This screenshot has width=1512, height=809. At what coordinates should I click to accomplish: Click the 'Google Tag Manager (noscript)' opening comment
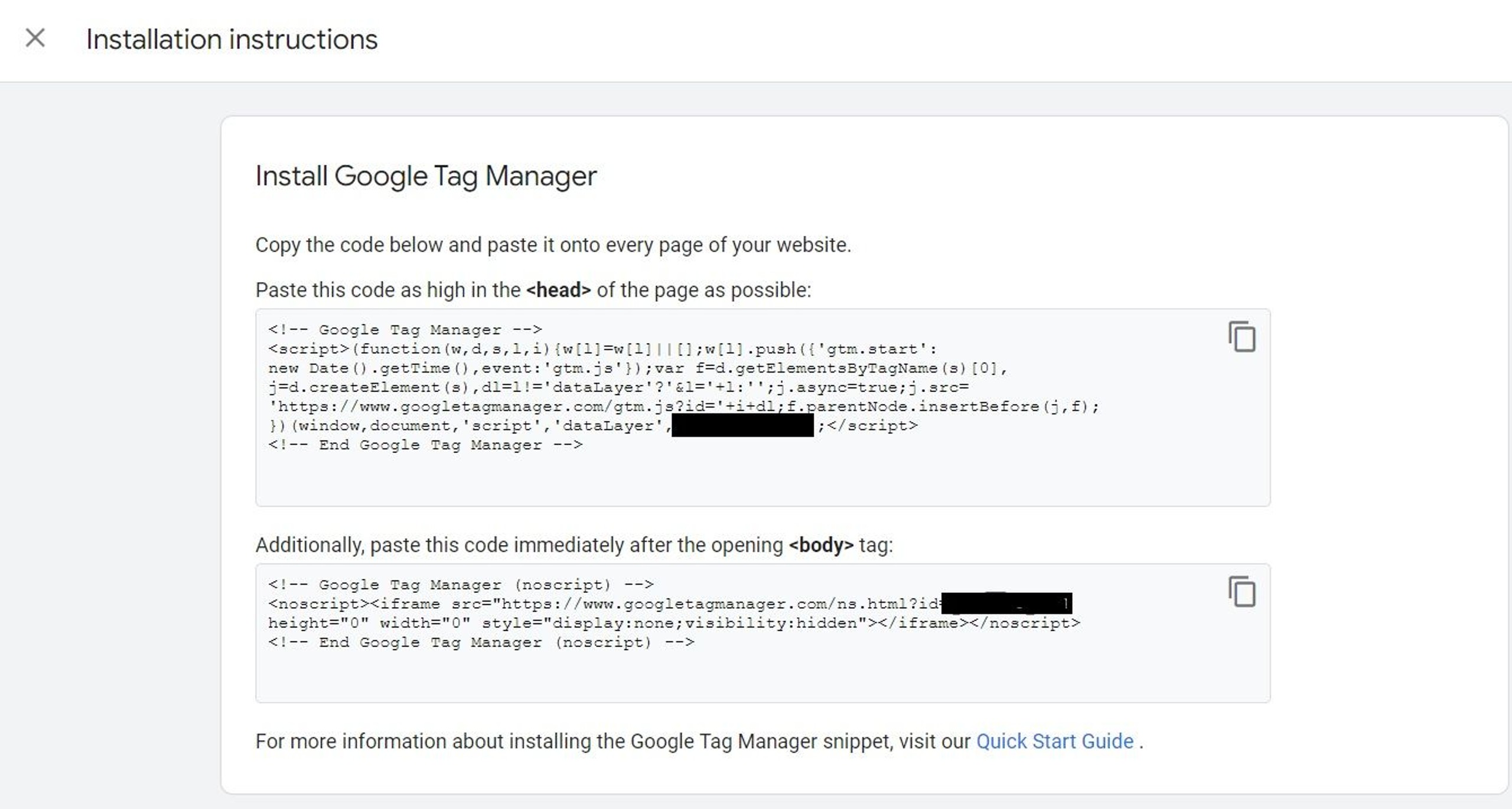pyautogui.click(x=461, y=585)
